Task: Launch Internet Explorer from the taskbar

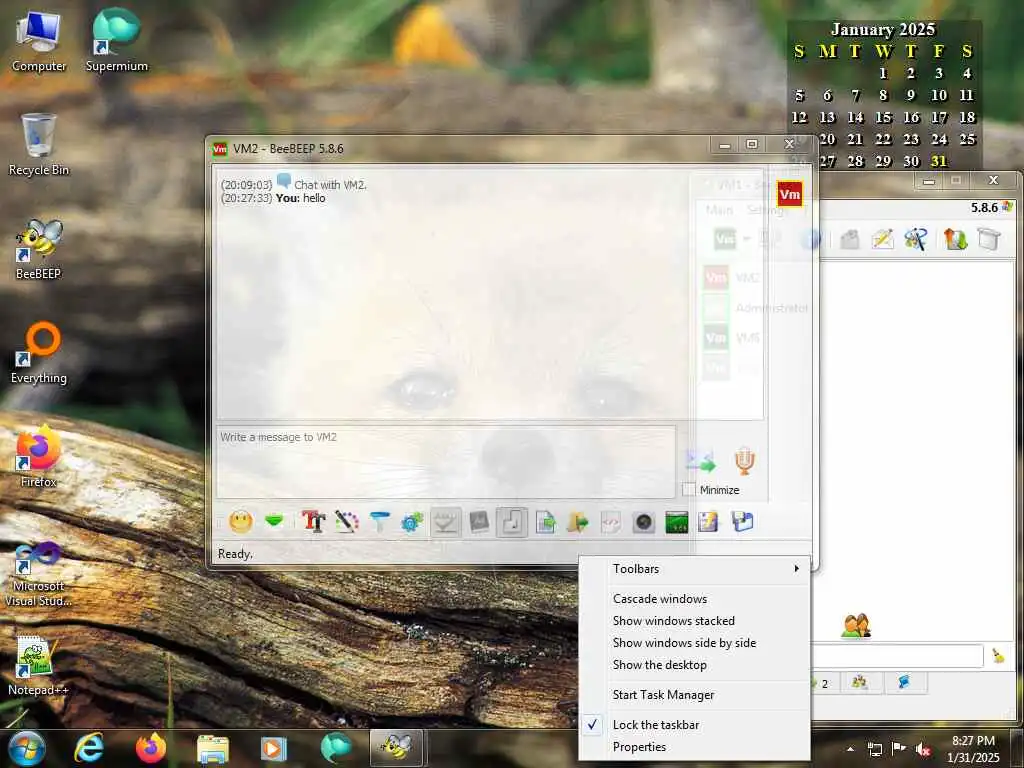Action: pos(89,748)
